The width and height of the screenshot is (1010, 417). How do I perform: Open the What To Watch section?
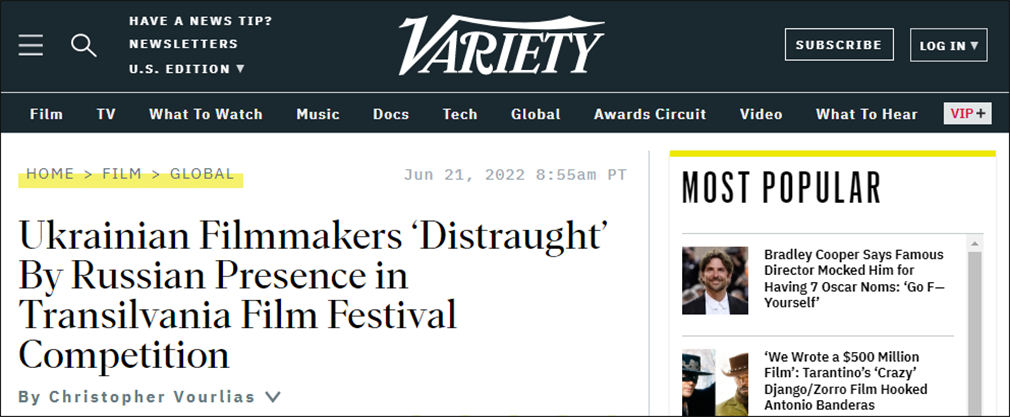coord(206,114)
